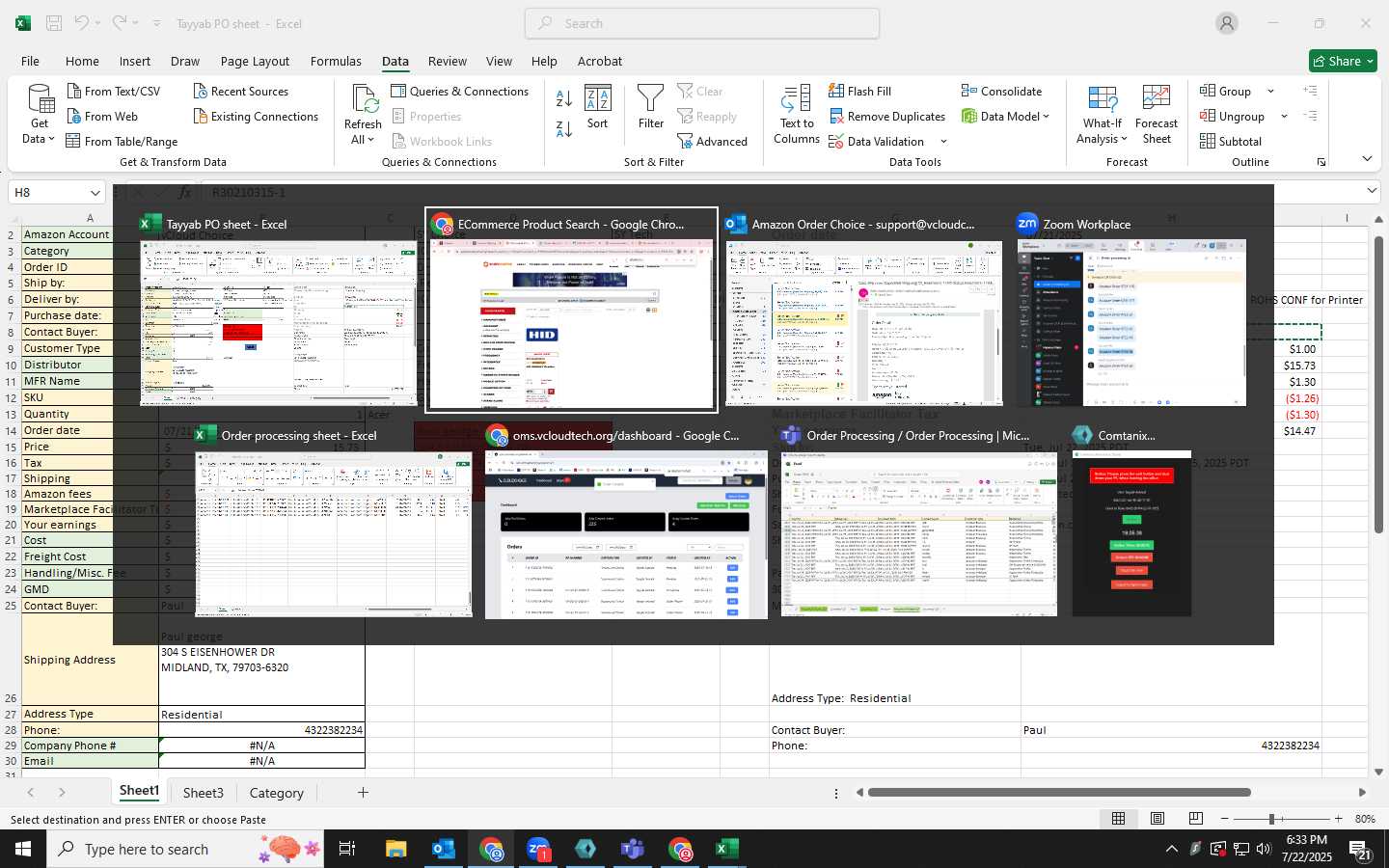Switch to the Review tab
The image size is (1389, 868).
pyautogui.click(x=448, y=61)
